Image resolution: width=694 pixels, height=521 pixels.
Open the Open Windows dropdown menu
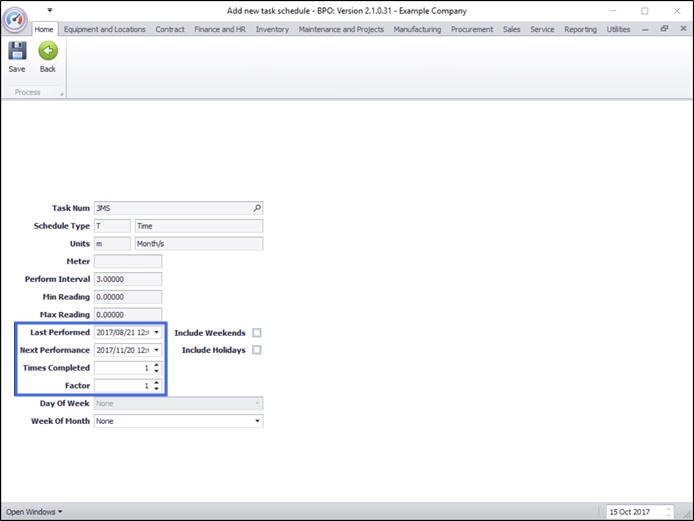pyautogui.click(x=34, y=512)
